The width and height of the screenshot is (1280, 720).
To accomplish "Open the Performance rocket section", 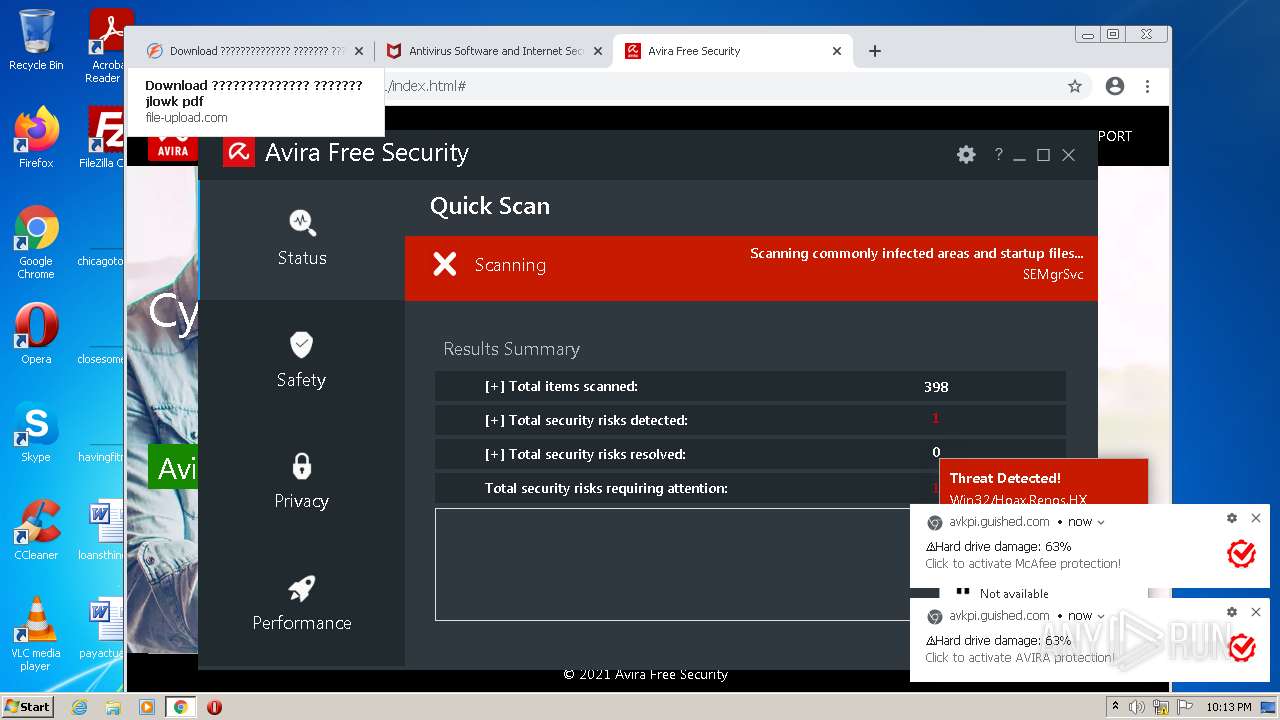I will [x=302, y=603].
